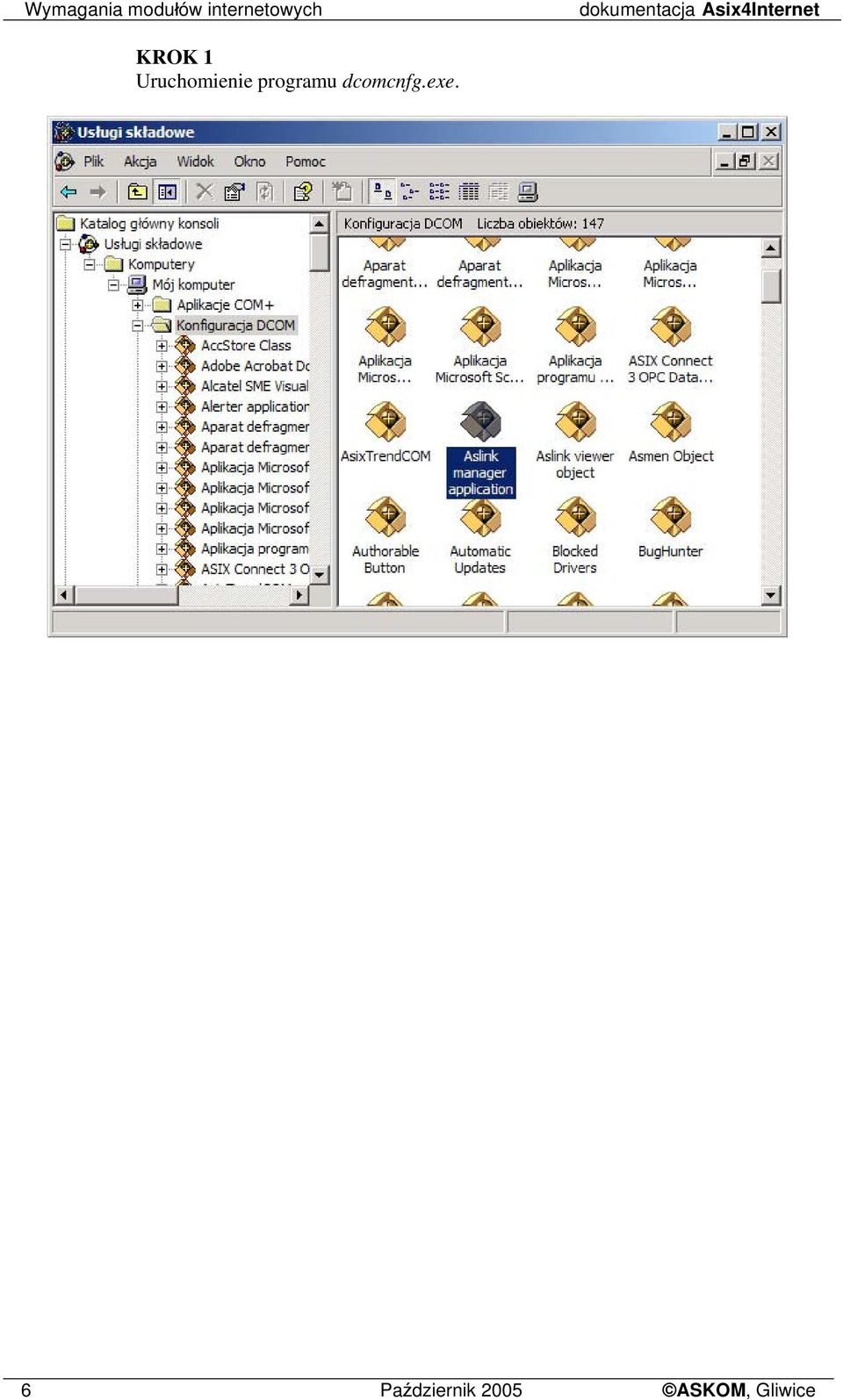
Task: Collapse Usługi składowe tree node
Action: click(65, 244)
